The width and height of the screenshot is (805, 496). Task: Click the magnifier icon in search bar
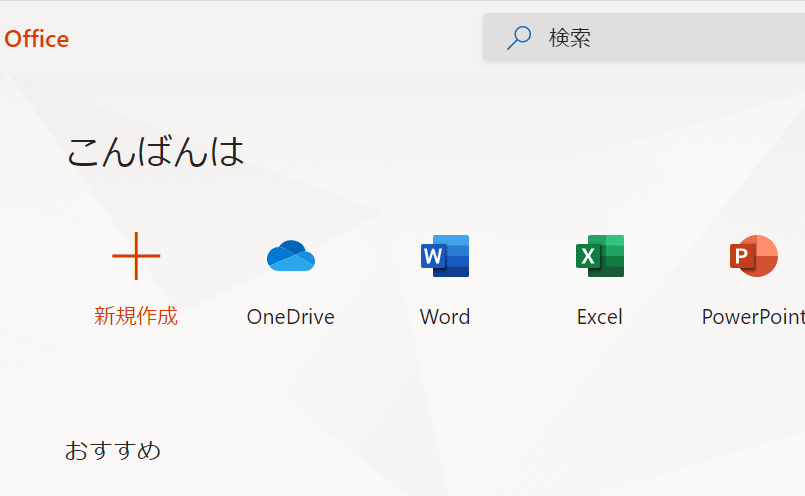pyautogui.click(x=519, y=38)
